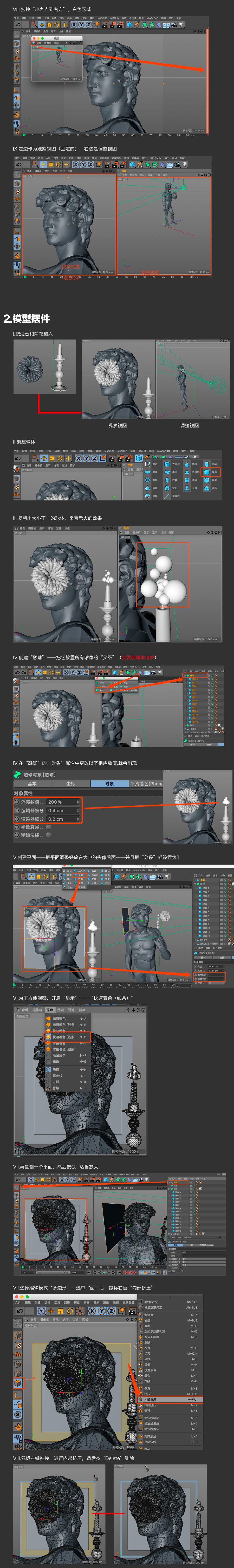Enable the 精确法线 checkbox
Image resolution: width=234 pixels, height=1568 pixels.
pos(49,835)
